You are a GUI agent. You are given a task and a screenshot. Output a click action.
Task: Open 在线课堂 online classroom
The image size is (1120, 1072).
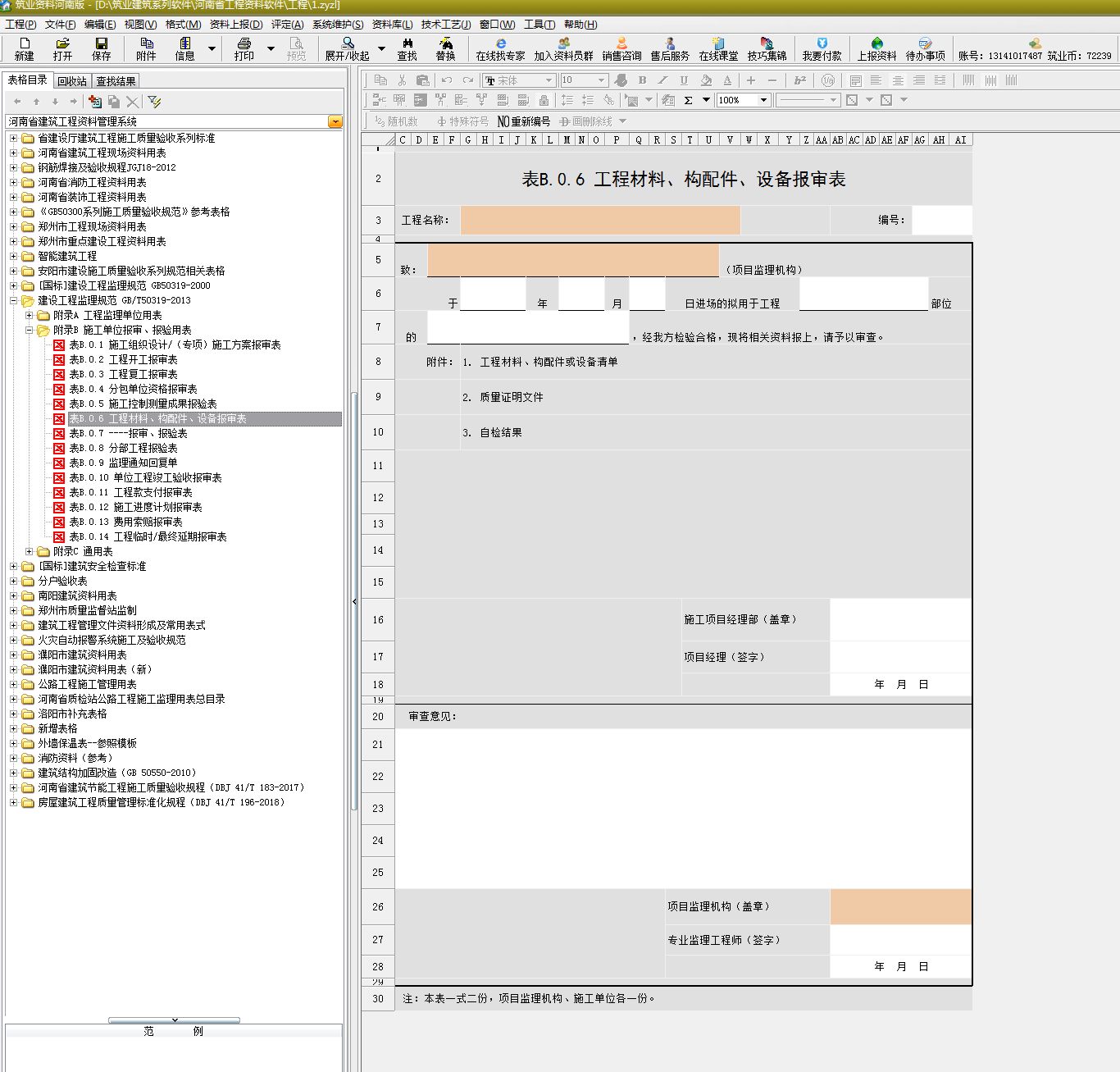pyautogui.click(x=718, y=49)
